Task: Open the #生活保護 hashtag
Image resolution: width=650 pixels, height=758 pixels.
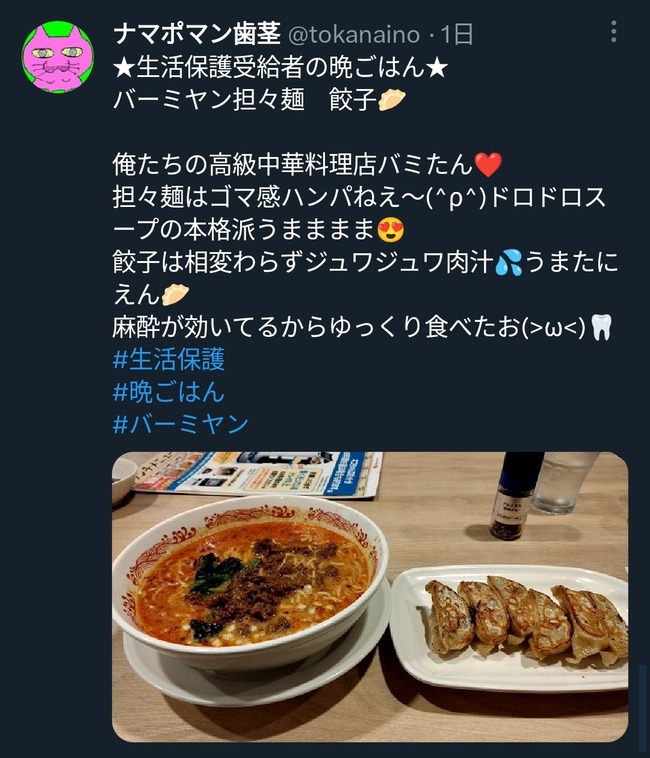Action: 169,360
